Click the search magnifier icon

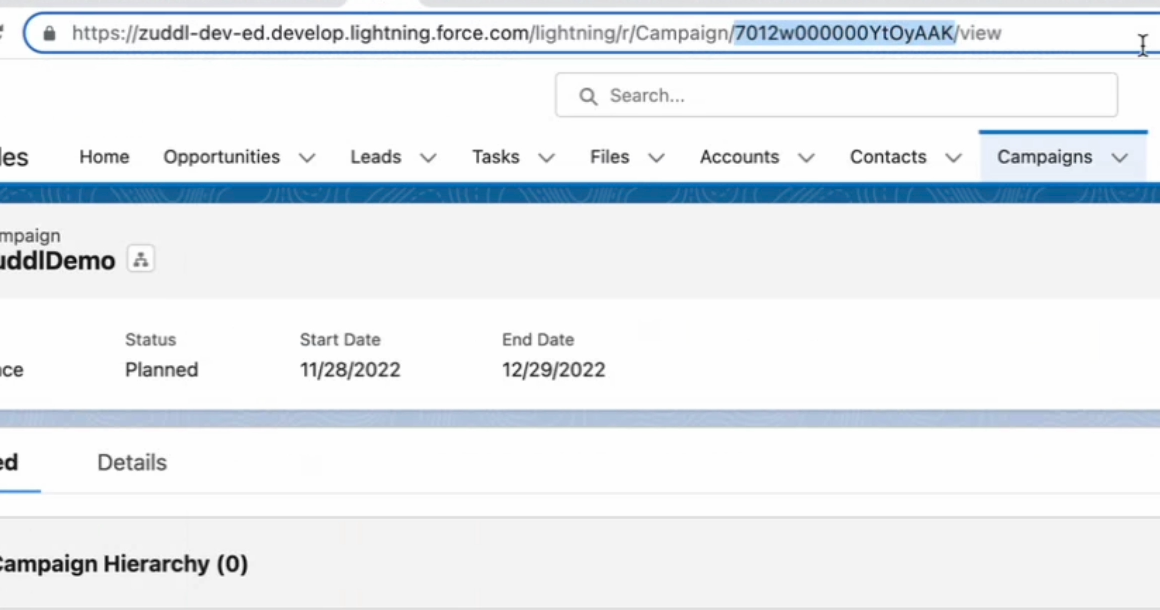click(588, 96)
